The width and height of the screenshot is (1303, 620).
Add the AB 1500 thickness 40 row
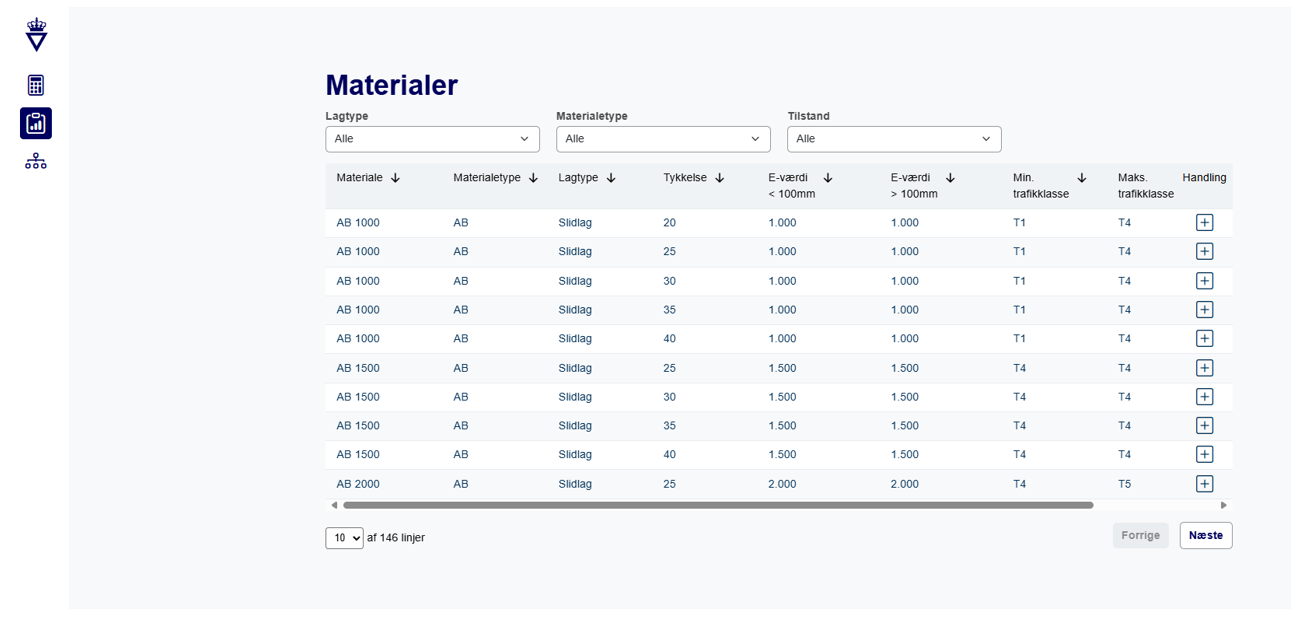pyautogui.click(x=1204, y=455)
